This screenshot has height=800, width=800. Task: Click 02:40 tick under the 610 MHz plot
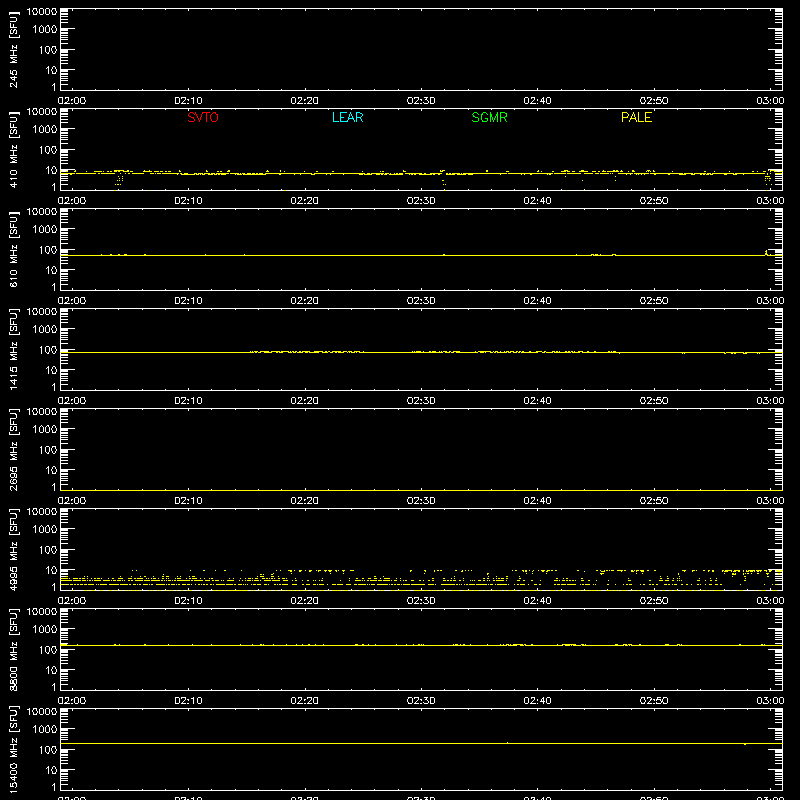tap(537, 301)
